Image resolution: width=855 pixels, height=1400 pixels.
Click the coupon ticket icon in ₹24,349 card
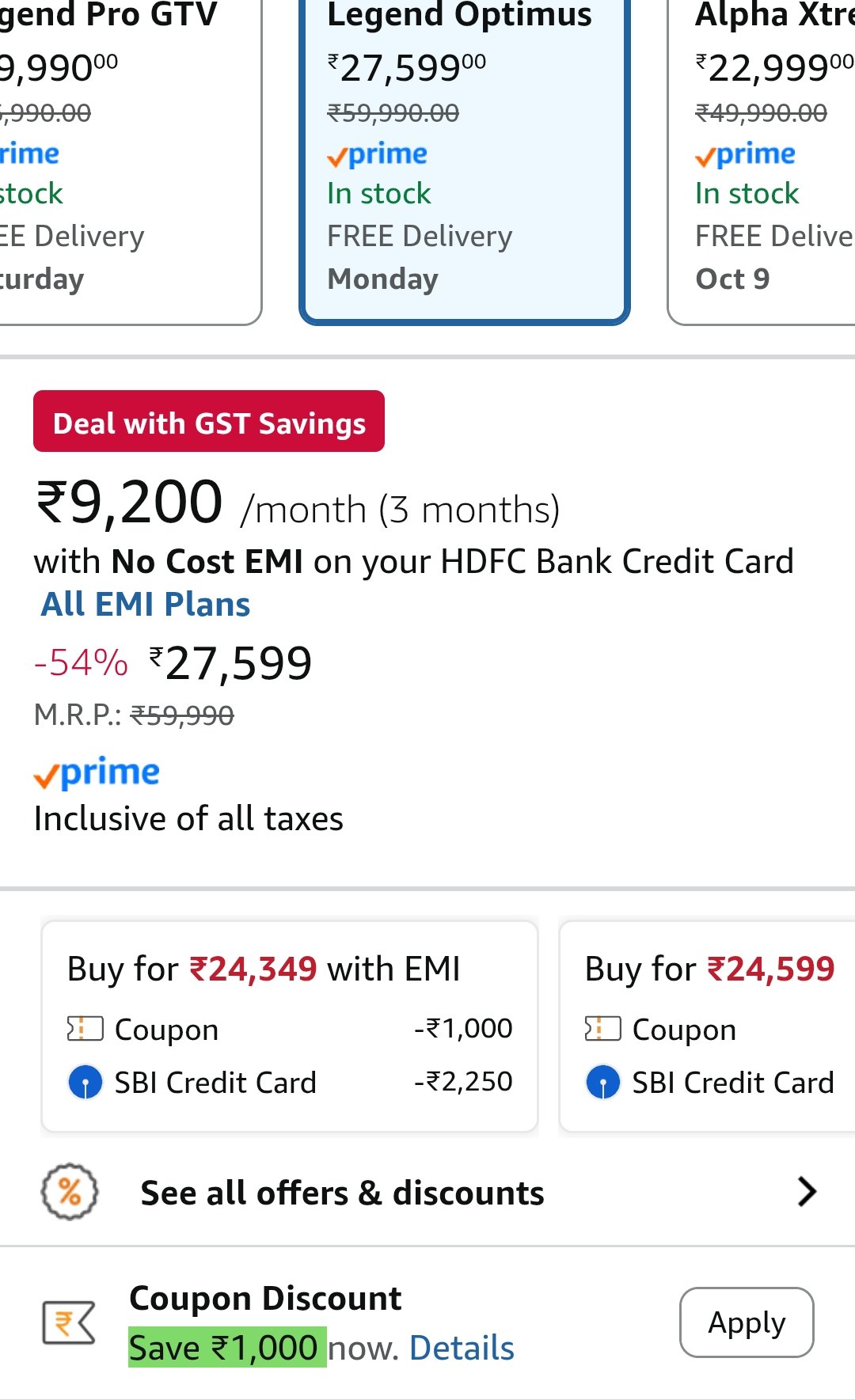(x=85, y=1029)
